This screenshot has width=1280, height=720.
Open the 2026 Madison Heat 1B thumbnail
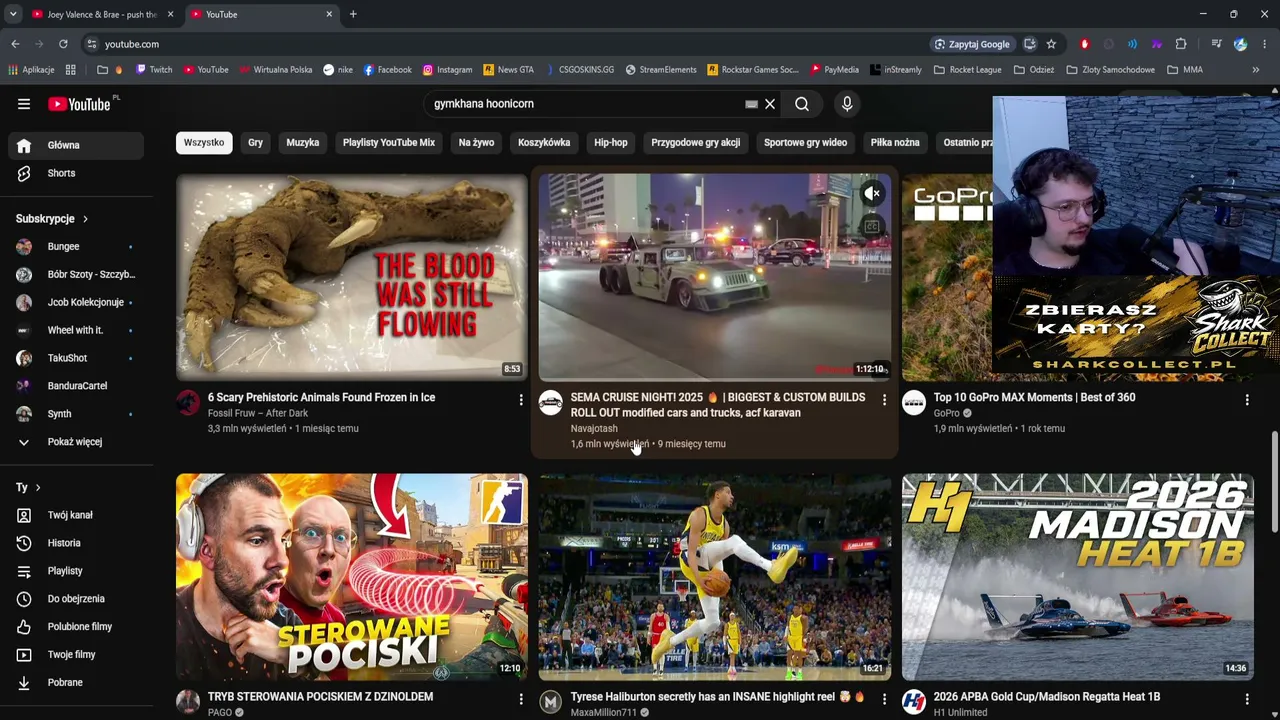(1078, 577)
